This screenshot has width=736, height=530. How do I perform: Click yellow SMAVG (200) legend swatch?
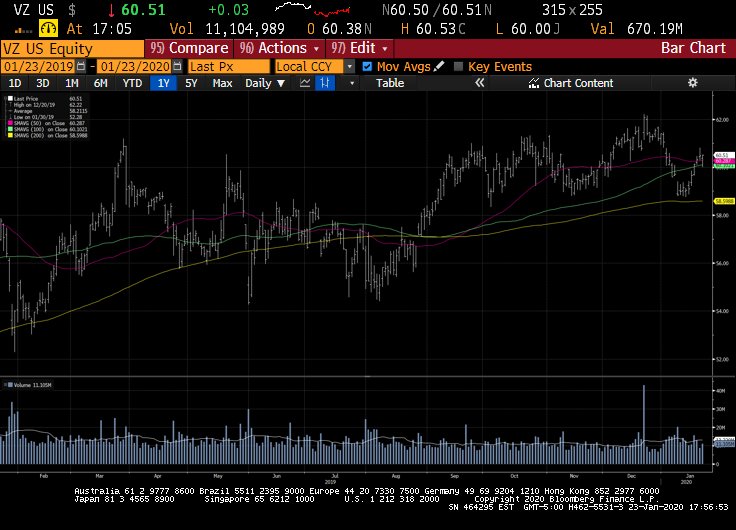pos(10,135)
